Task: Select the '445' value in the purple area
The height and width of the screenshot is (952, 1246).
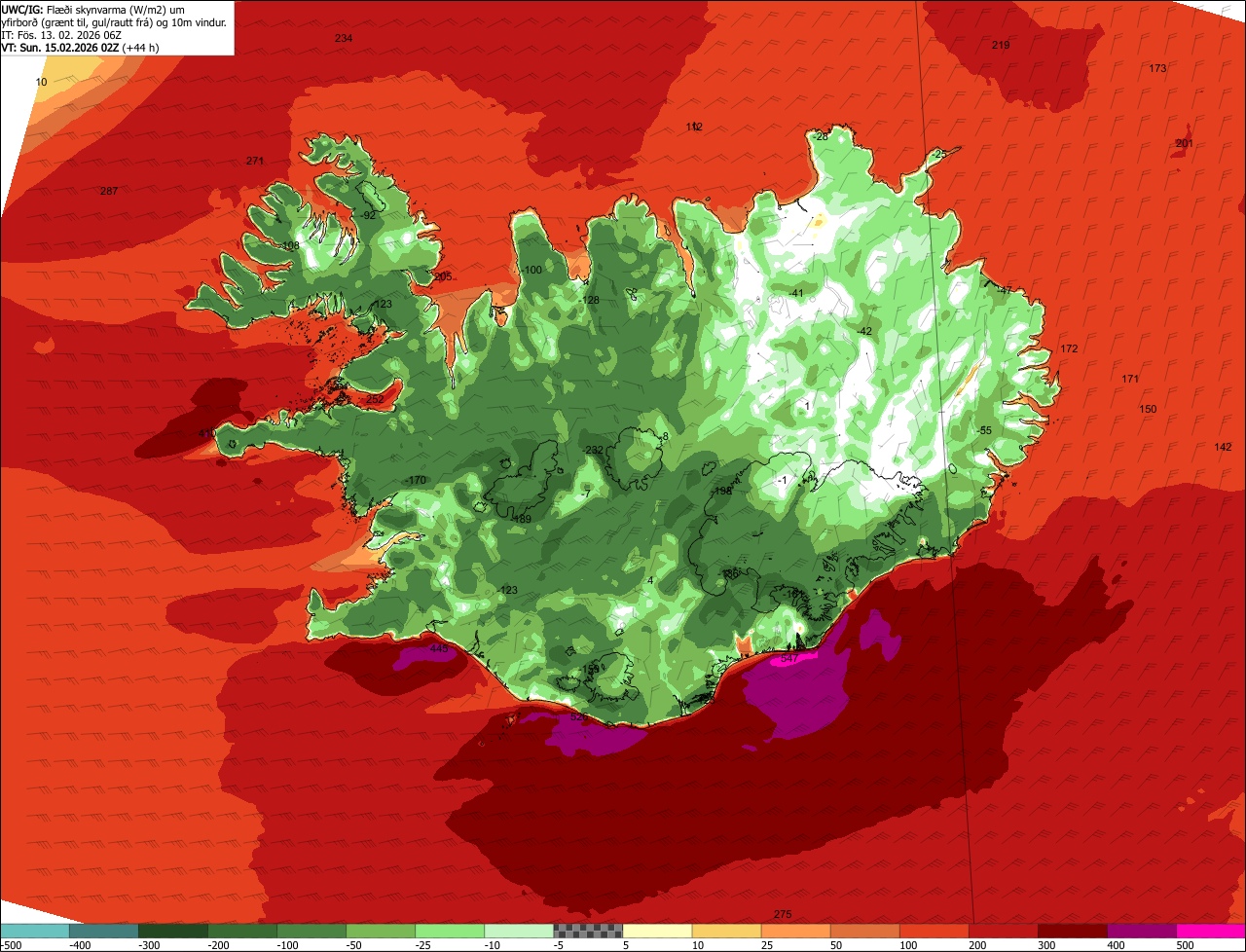Action: coord(439,648)
